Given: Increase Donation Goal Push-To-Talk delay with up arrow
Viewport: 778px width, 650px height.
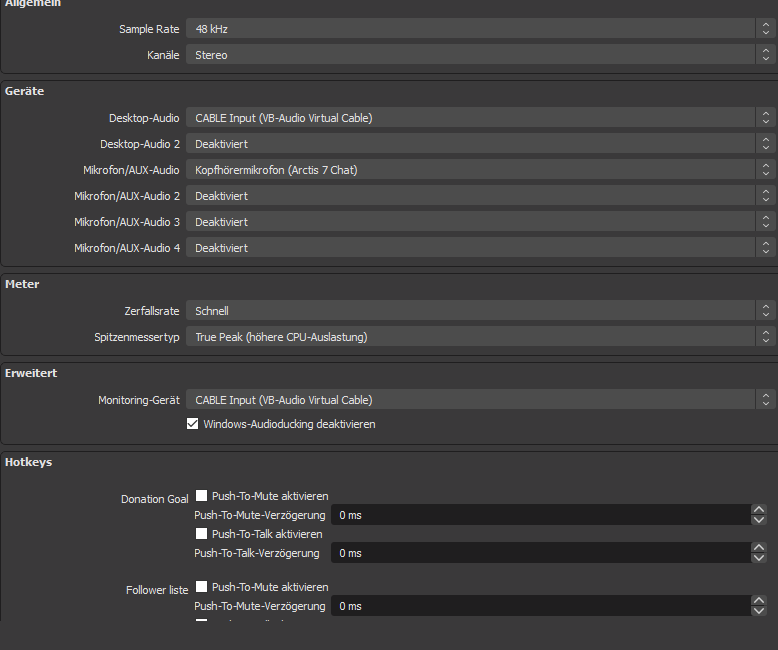Looking at the screenshot, I should coord(758,548).
